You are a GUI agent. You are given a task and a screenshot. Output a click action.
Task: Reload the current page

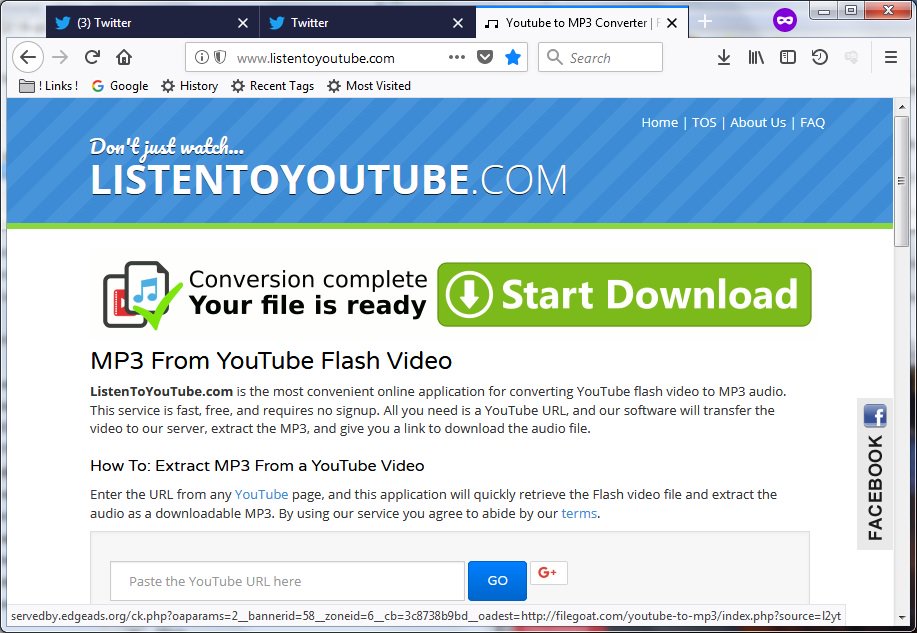tap(92, 57)
